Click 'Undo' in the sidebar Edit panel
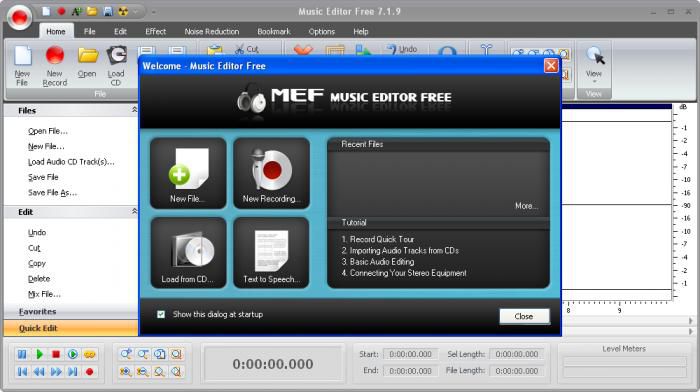Viewport: 700px width, 392px height. click(37, 233)
